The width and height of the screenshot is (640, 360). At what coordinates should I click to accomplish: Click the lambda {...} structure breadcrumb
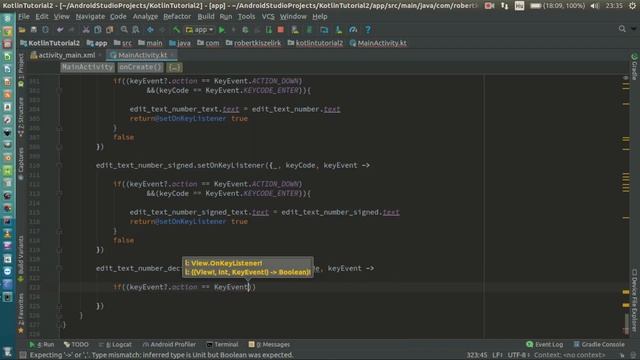[x=174, y=67]
